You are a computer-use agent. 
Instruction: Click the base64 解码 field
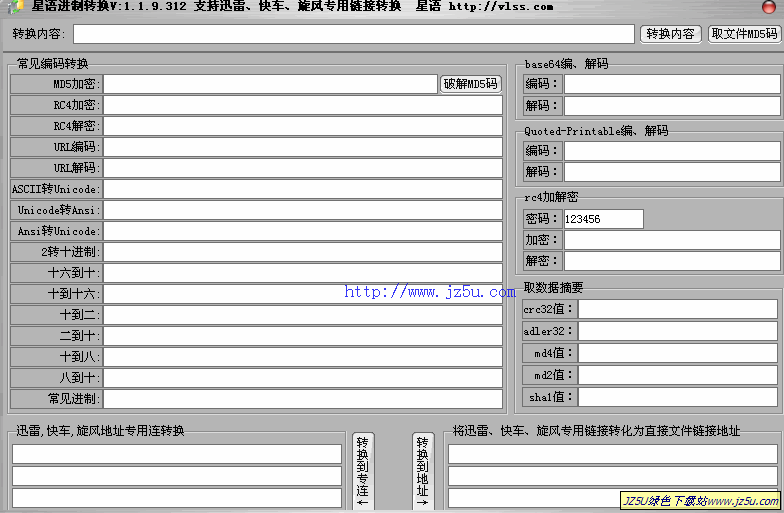[x=672, y=106]
